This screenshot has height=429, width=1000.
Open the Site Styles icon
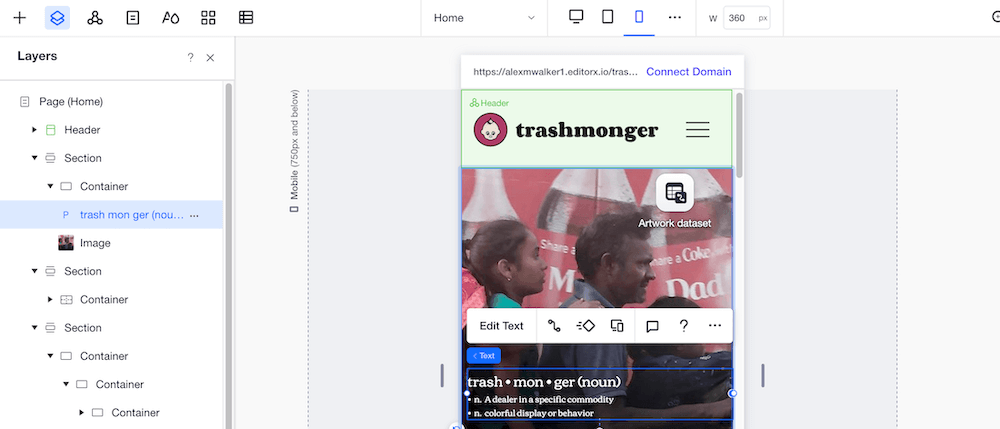(x=170, y=18)
